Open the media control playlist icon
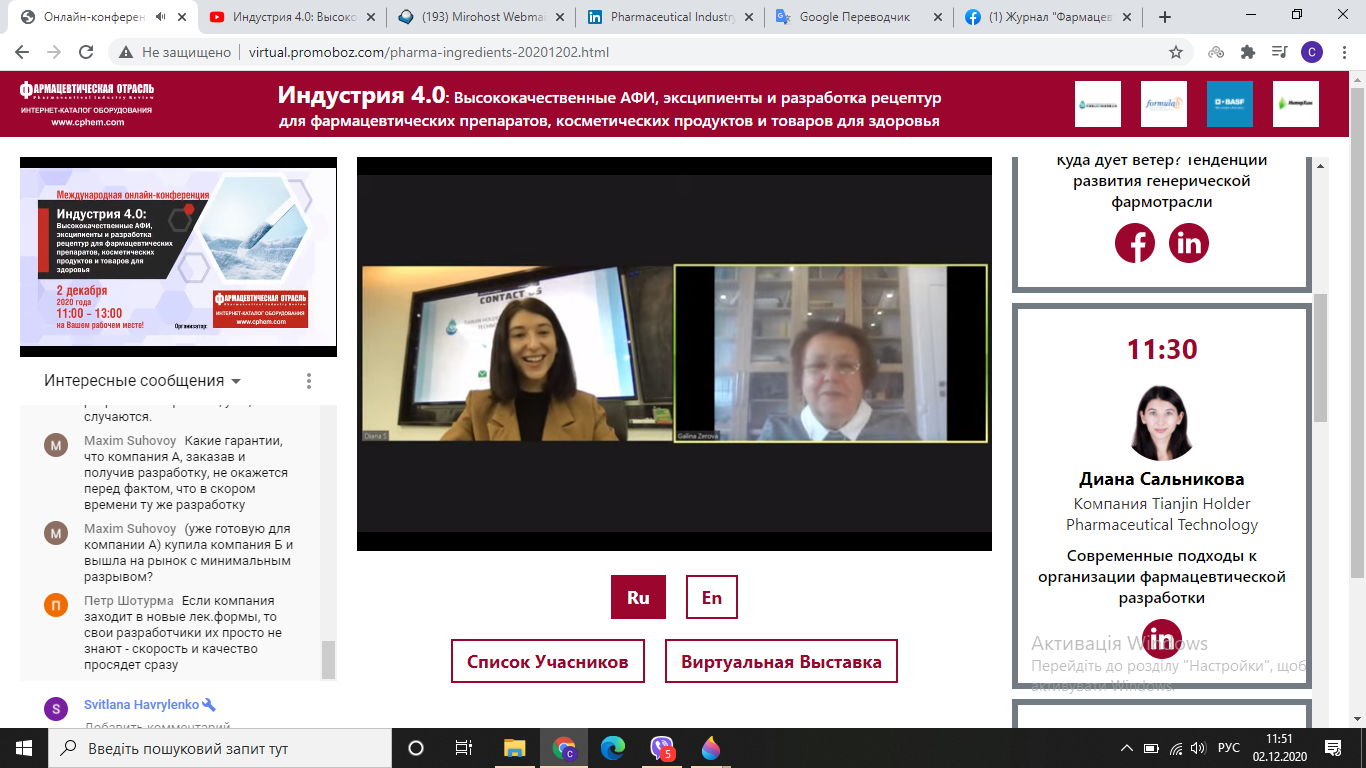 [1279, 53]
